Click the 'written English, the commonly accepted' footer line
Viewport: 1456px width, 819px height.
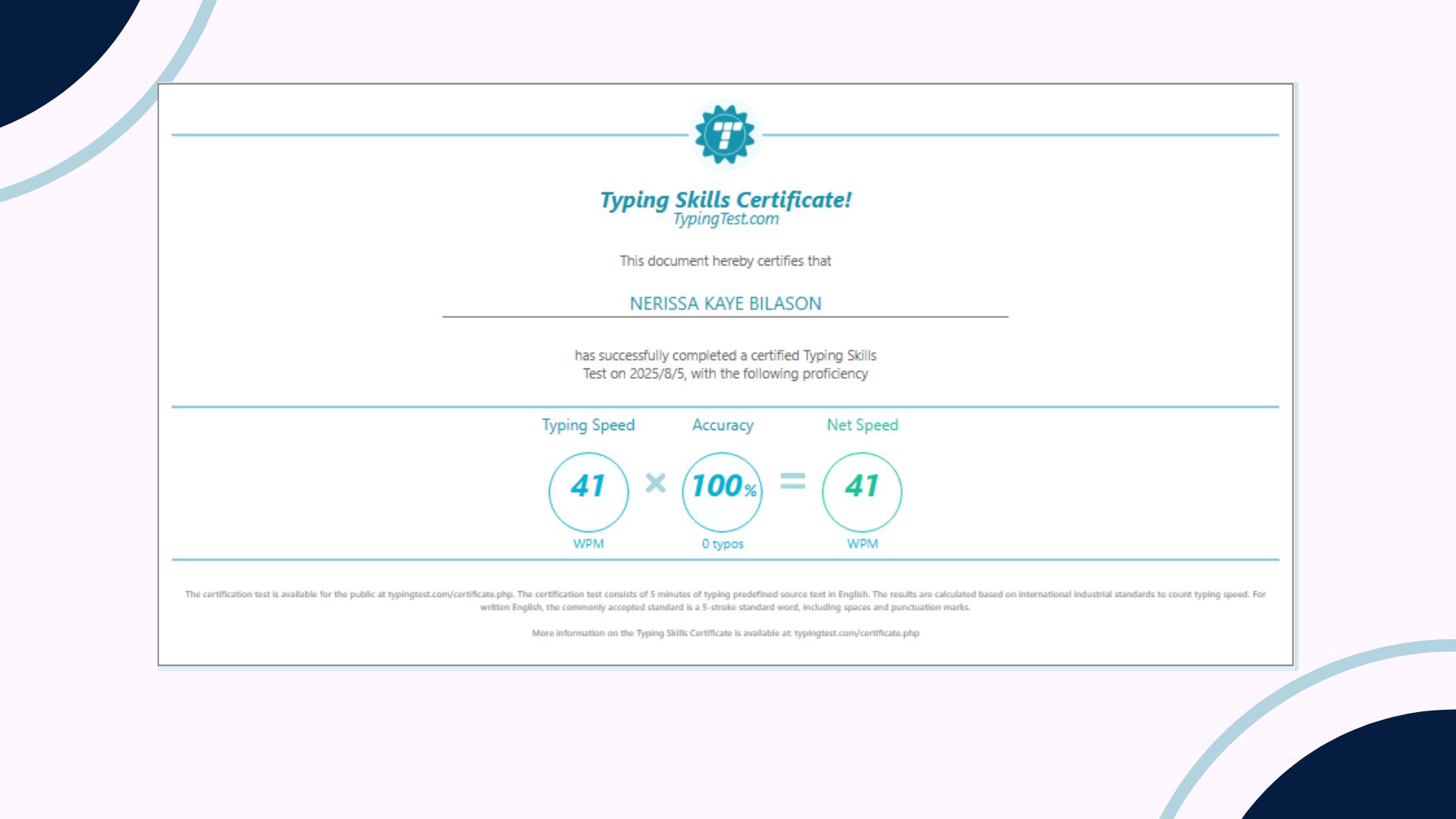click(726, 607)
